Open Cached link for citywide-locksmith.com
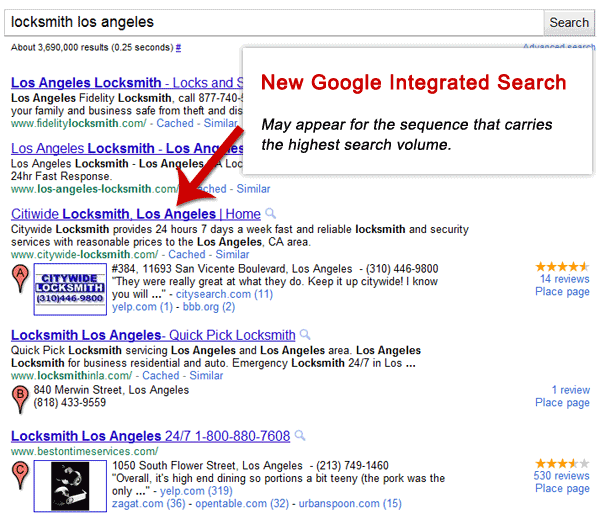Screen dimensions: 600x519 pyautogui.click(x=187, y=254)
